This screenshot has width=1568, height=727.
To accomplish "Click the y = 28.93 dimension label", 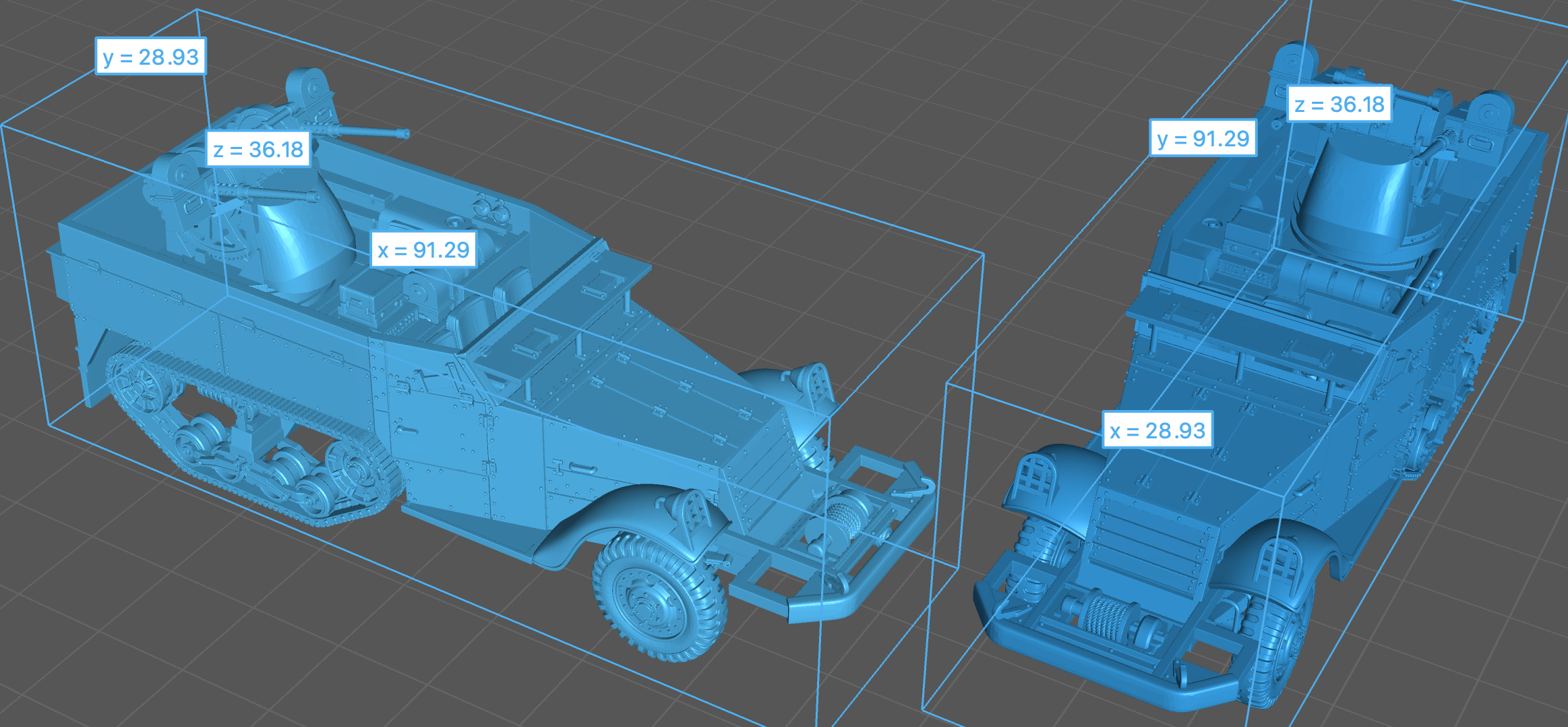I will point(150,57).
